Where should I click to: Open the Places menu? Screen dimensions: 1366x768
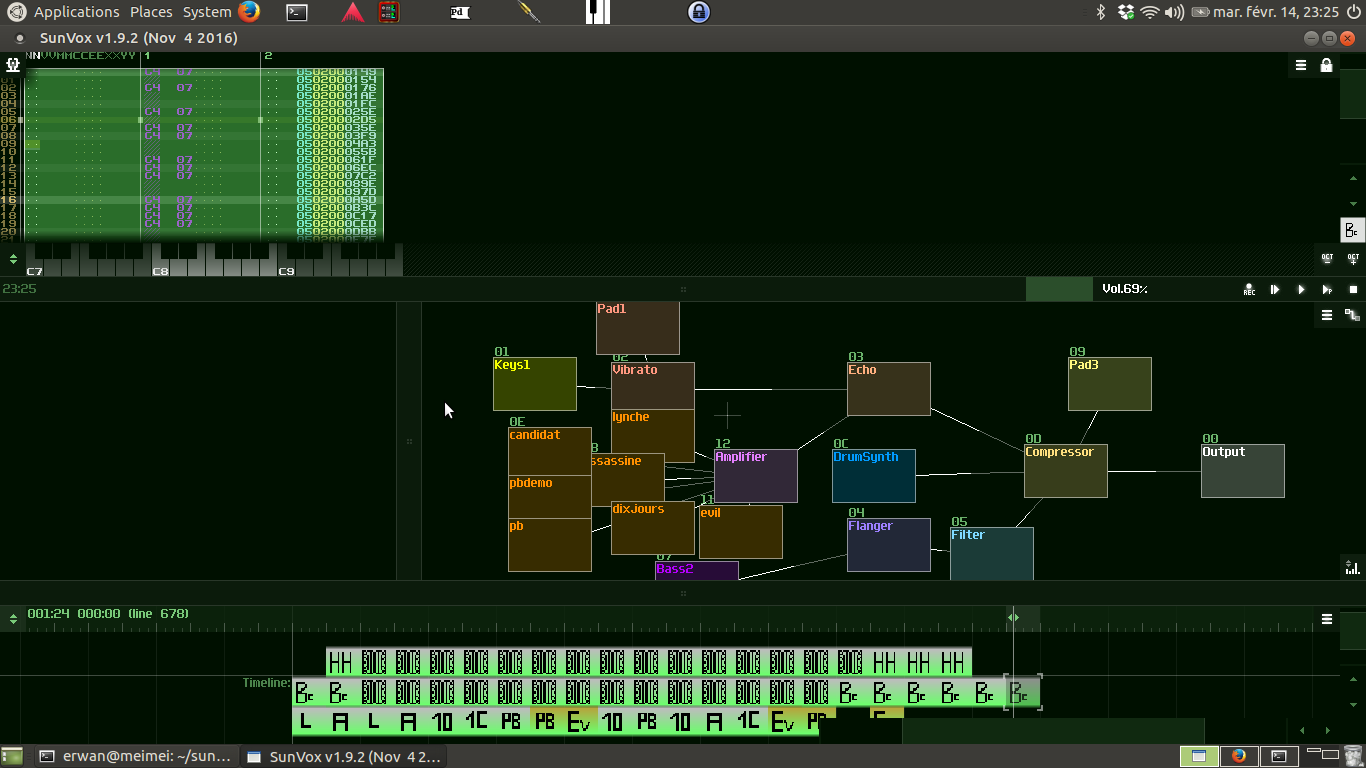151,12
